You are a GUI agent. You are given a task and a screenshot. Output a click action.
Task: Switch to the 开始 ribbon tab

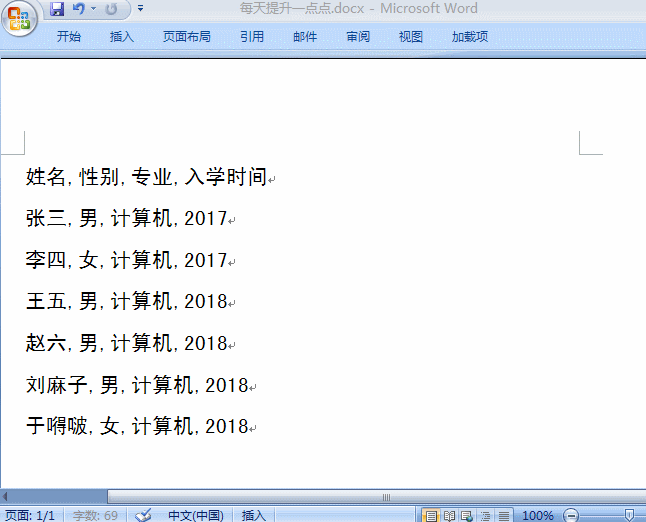click(69, 37)
